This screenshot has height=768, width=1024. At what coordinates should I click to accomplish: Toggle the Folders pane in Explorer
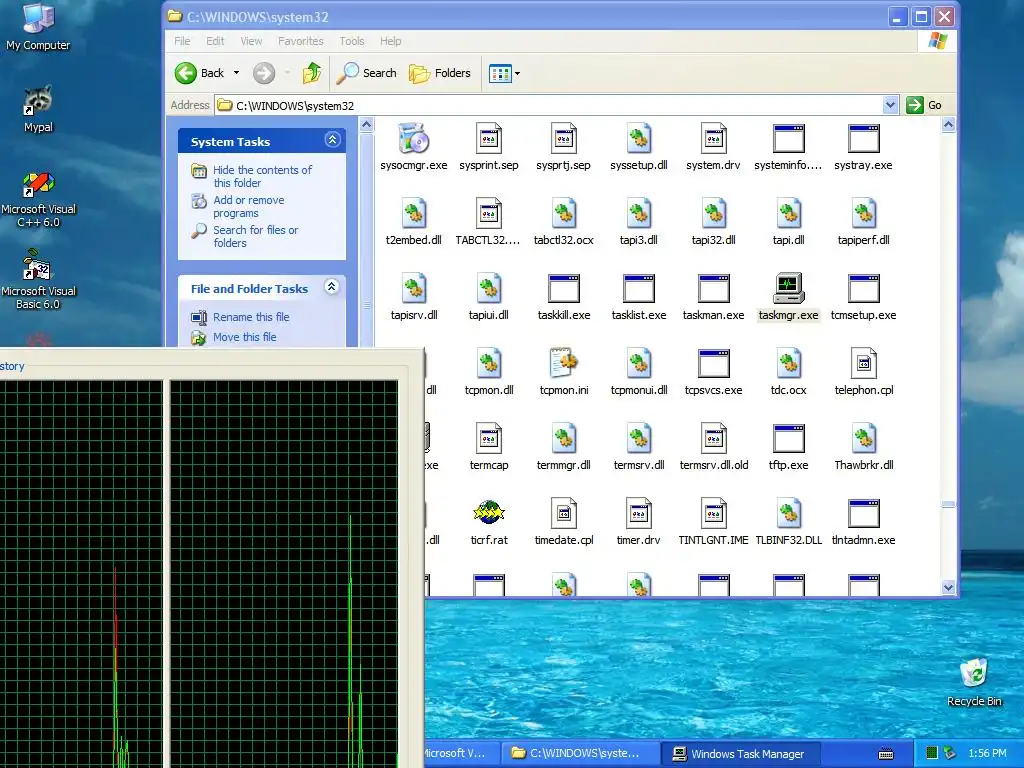pos(440,73)
